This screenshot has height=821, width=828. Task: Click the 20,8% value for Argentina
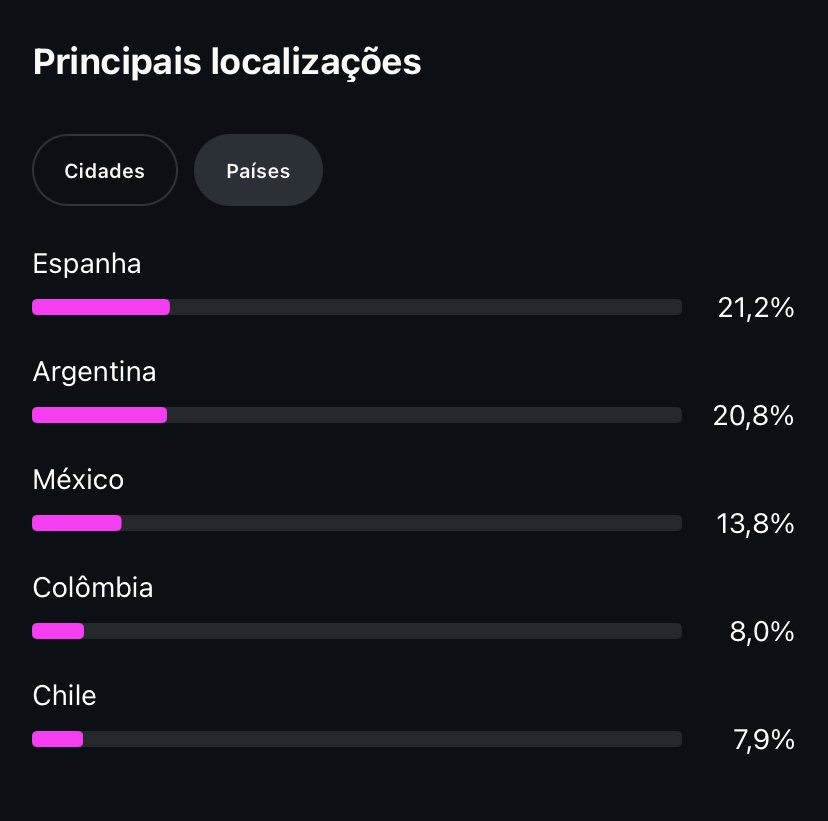coord(753,416)
